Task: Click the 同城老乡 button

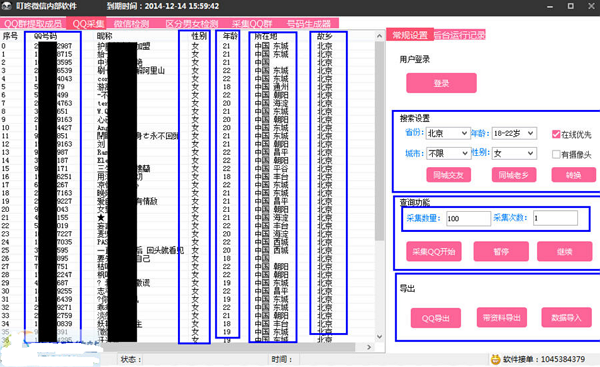Action: pyautogui.click(x=514, y=175)
